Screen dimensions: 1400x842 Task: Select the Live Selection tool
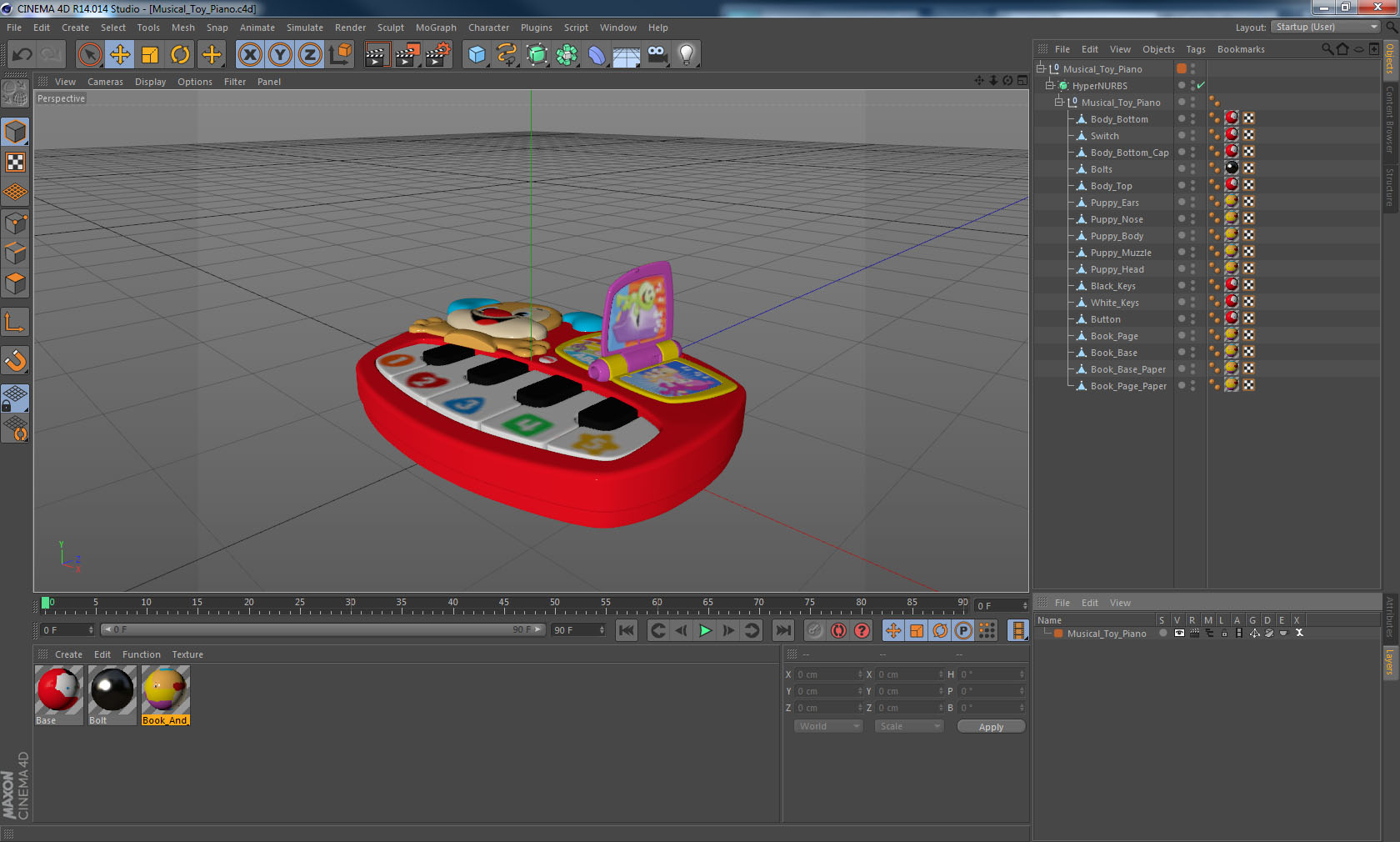click(89, 55)
